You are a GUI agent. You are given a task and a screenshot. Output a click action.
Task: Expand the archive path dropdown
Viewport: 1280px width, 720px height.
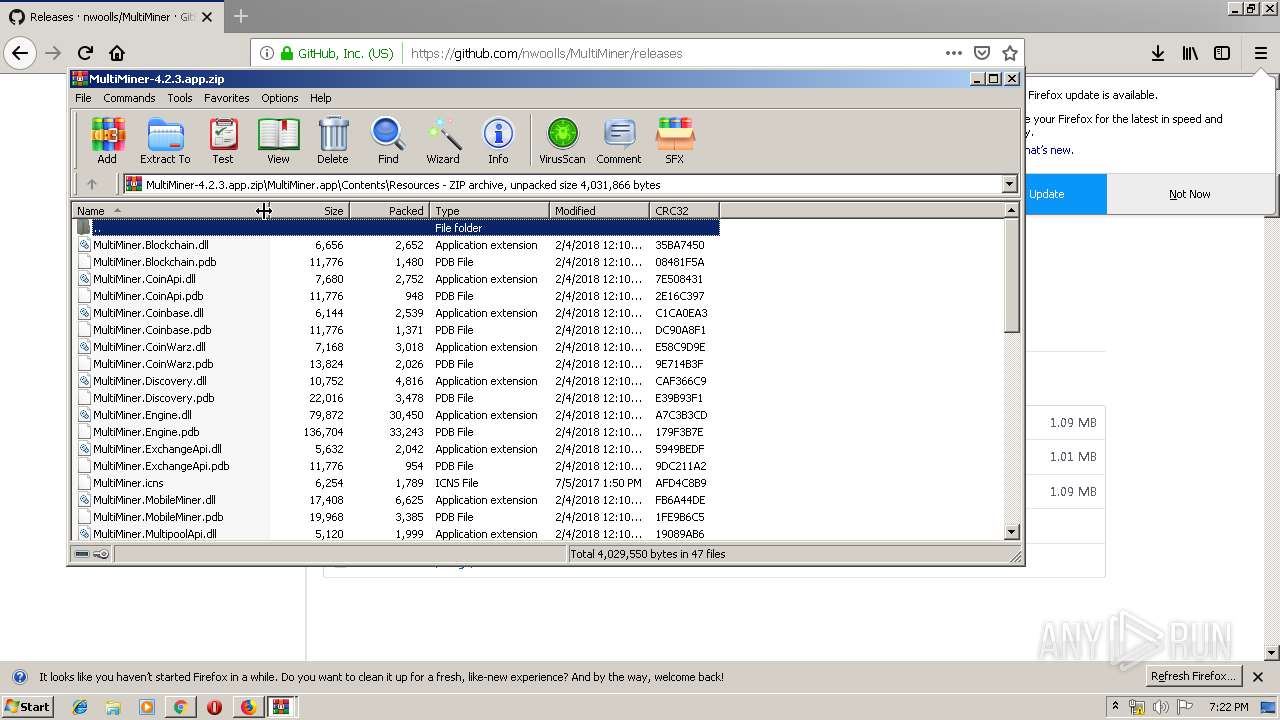tap(1009, 184)
